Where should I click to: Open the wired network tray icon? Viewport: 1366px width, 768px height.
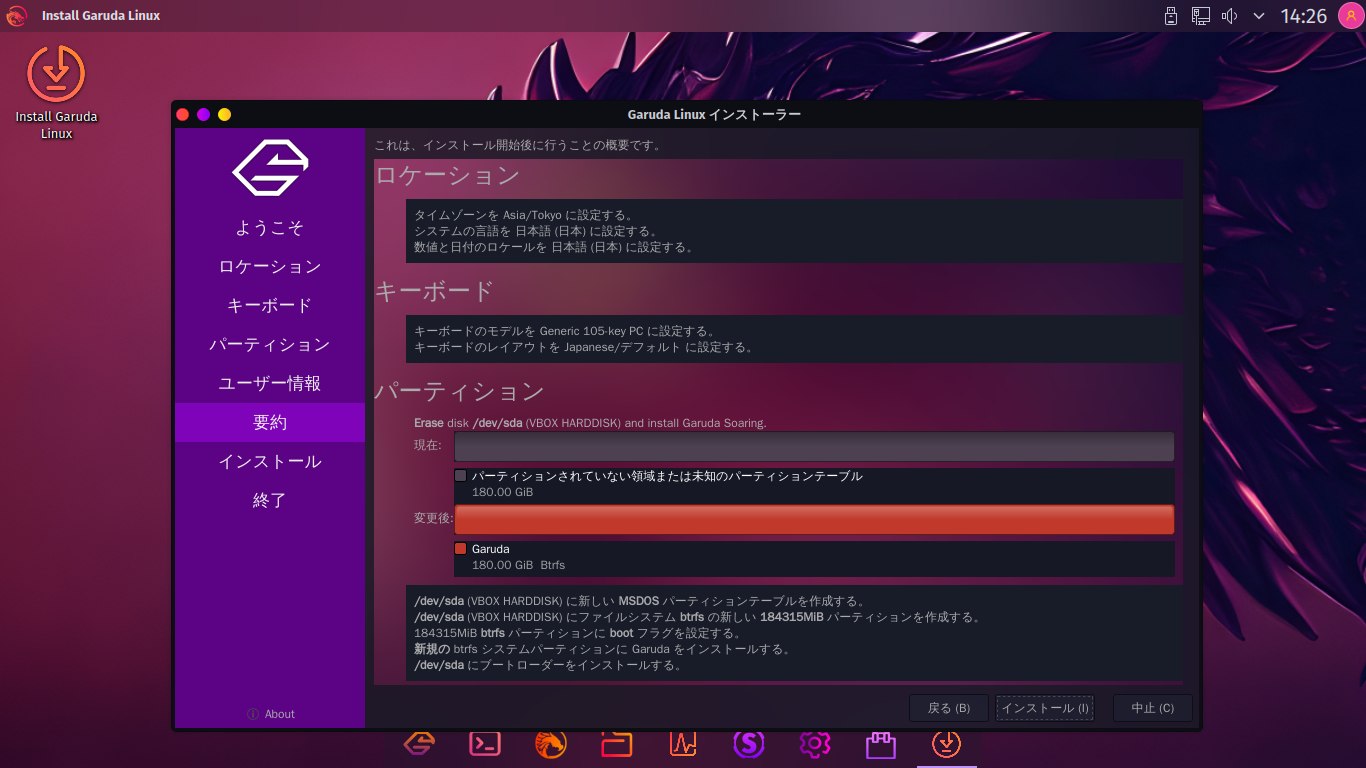[1201, 16]
